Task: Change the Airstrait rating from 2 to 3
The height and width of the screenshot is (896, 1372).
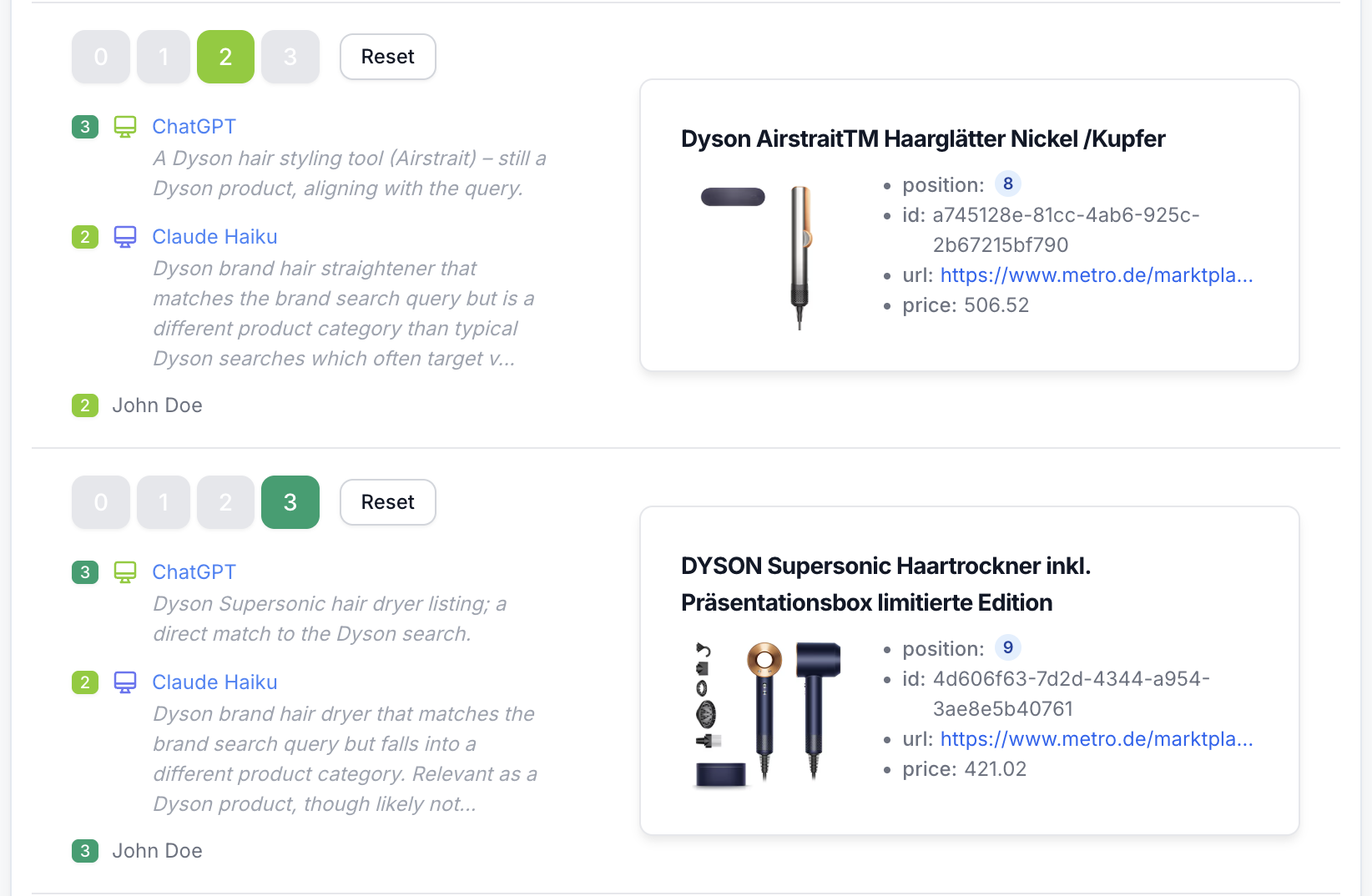Action: 290,56
